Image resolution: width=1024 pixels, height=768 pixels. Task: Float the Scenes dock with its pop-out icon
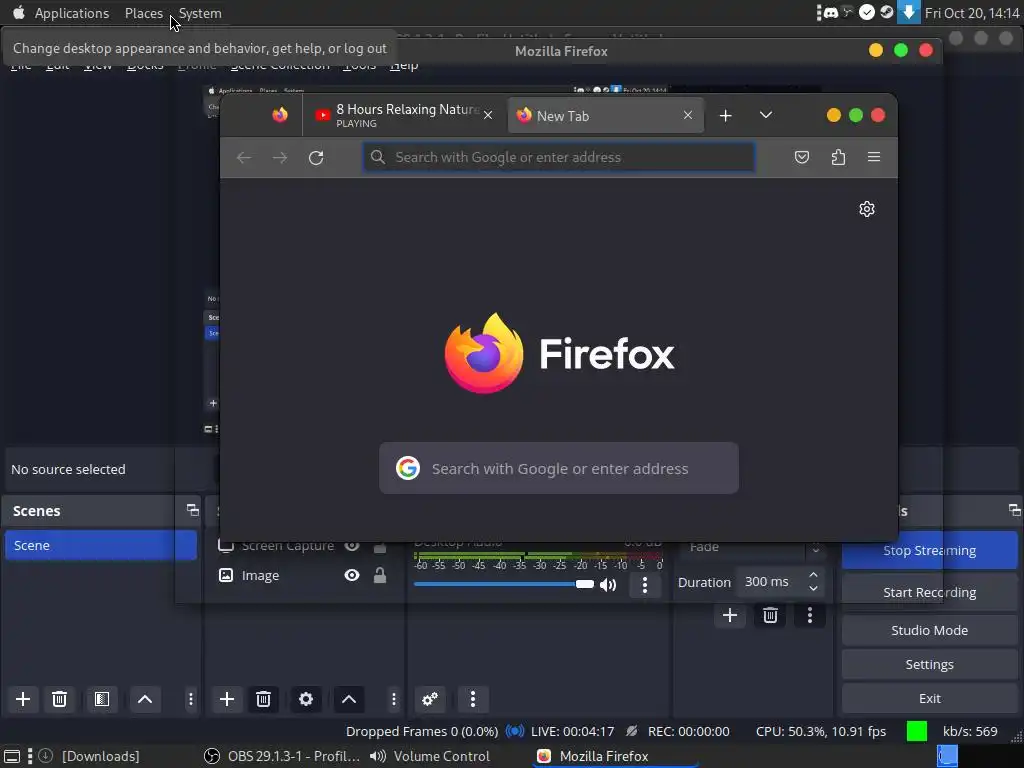click(x=193, y=510)
